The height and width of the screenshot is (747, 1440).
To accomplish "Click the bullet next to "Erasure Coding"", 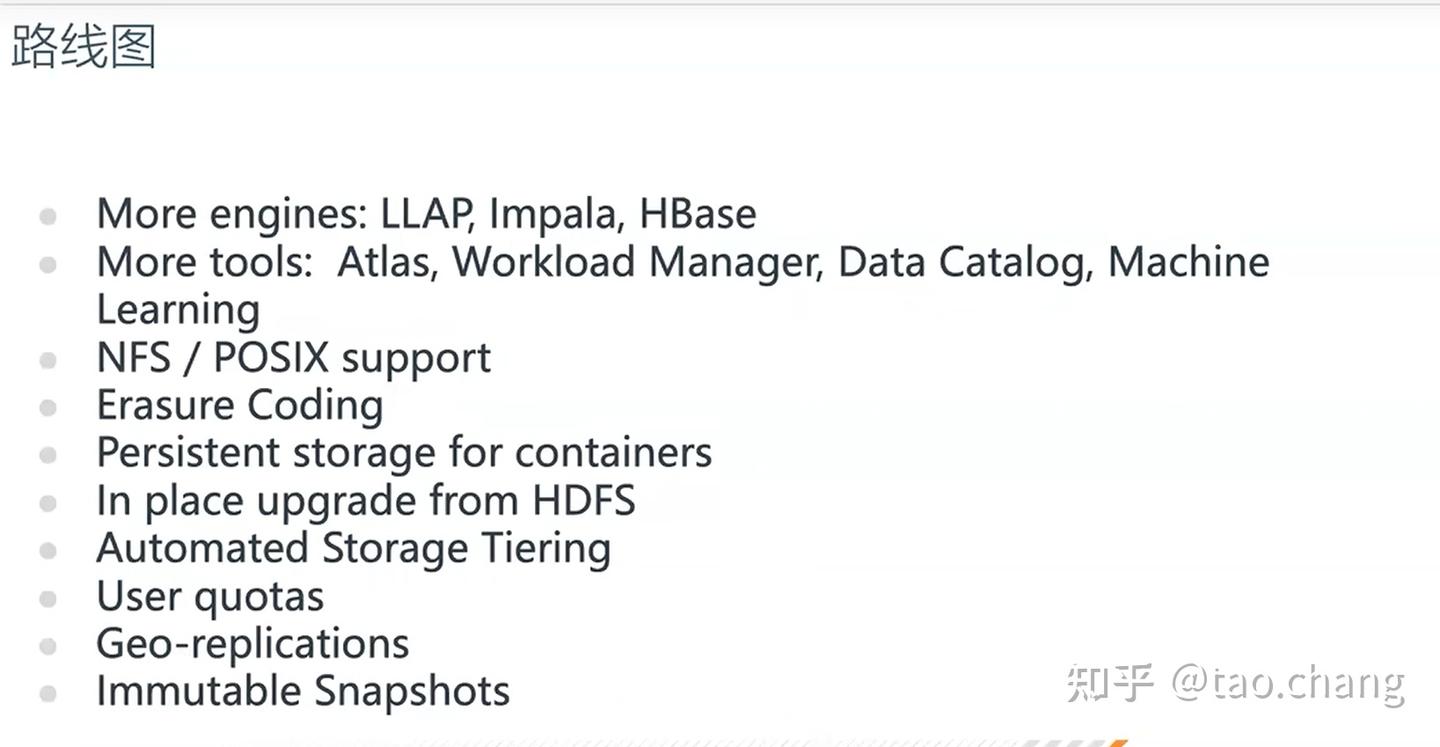I will tap(48, 407).
